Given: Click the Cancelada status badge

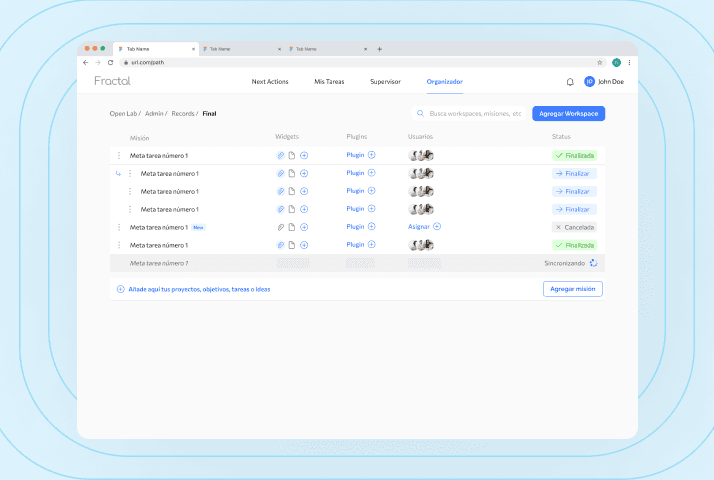Looking at the screenshot, I should point(574,227).
